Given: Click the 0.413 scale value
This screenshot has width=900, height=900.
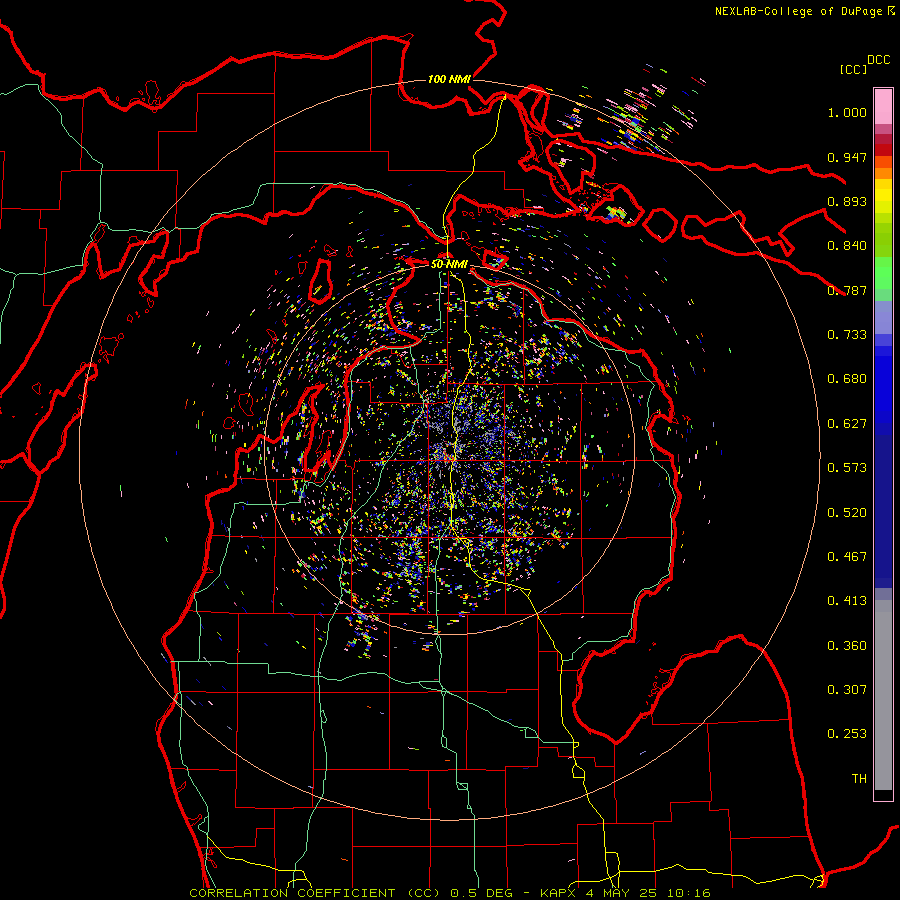Looking at the screenshot, I should (x=847, y=601).
